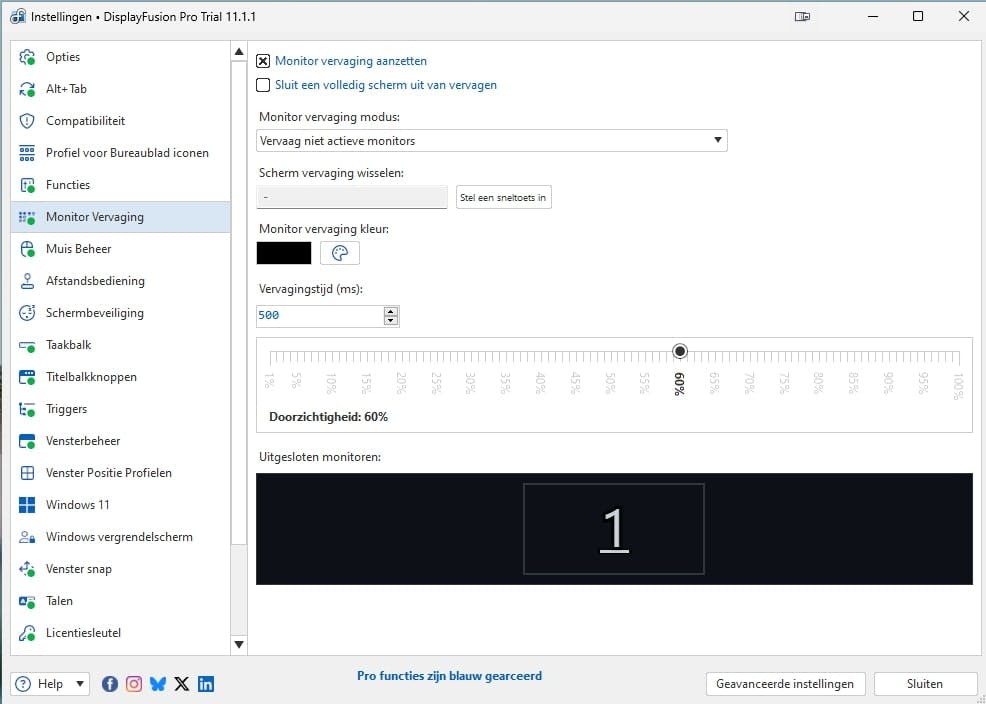Click the Titelbalkknoppen icon
This screenshot has height=704, width=986.
(27, 377)
